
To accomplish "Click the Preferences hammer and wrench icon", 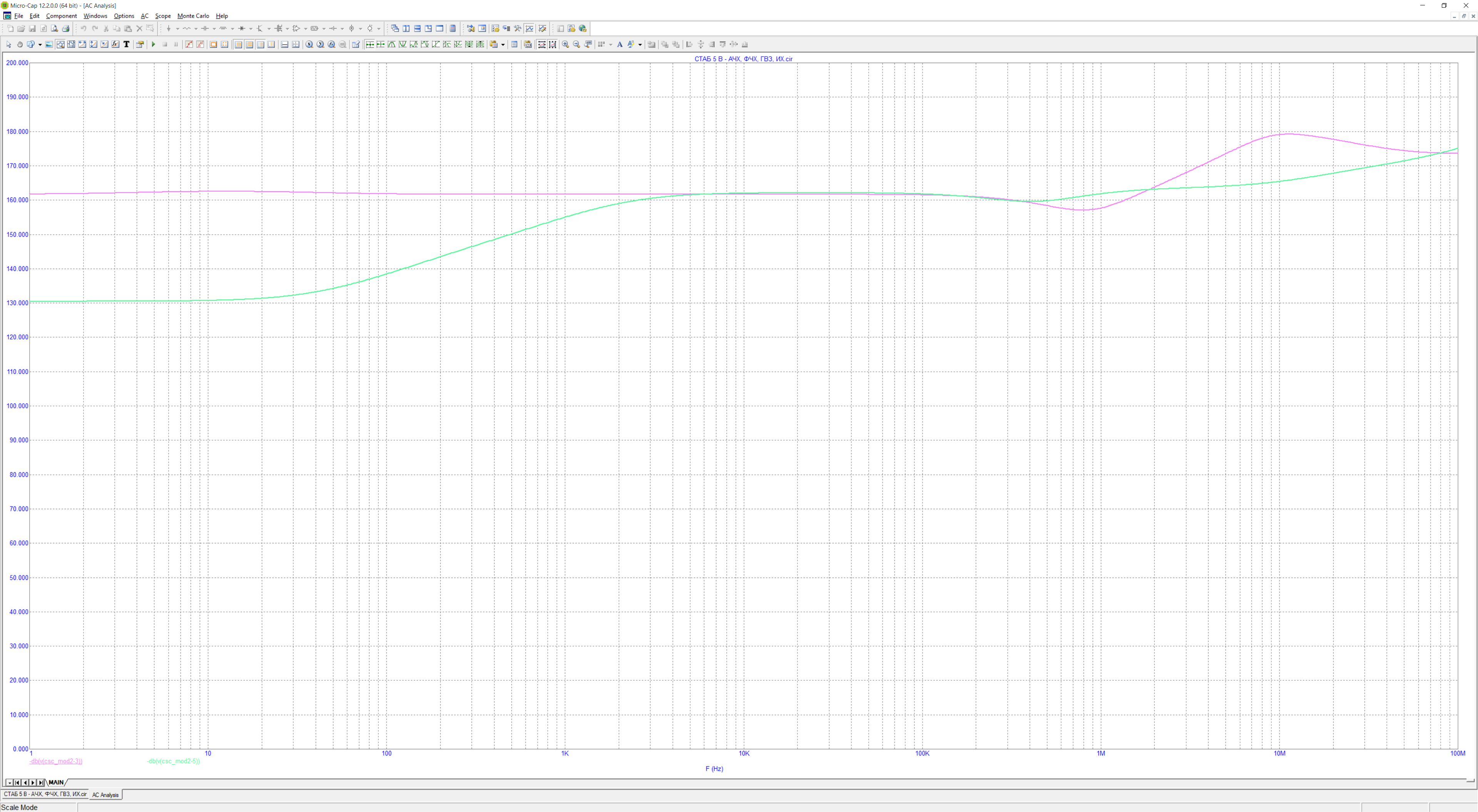I will [x=518, y=28].
